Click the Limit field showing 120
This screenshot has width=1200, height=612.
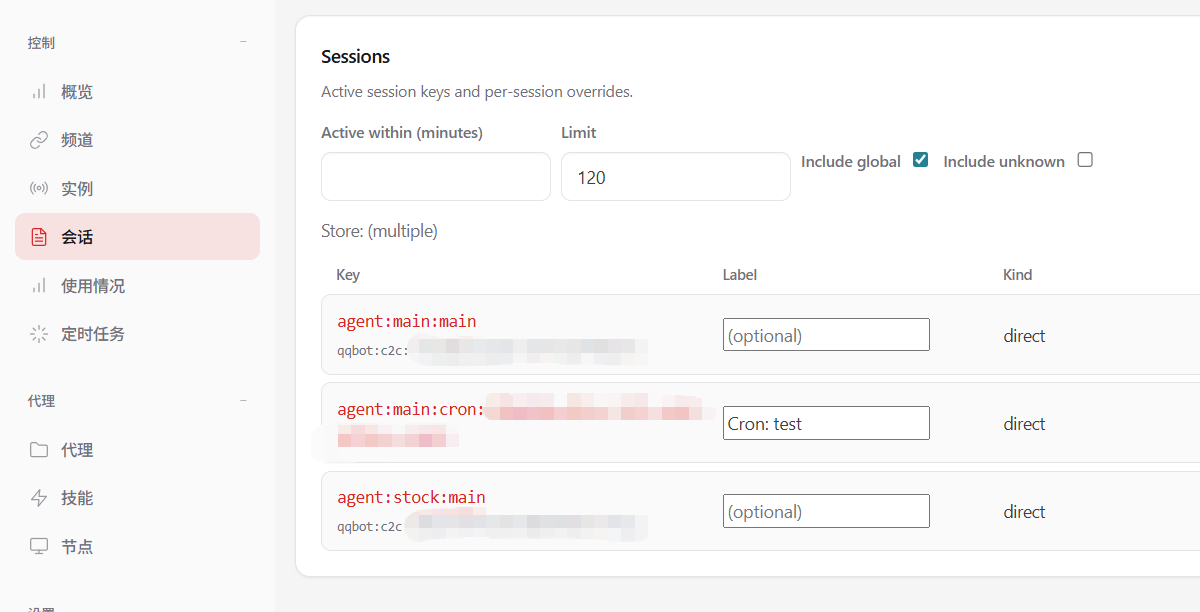(675, 177)
